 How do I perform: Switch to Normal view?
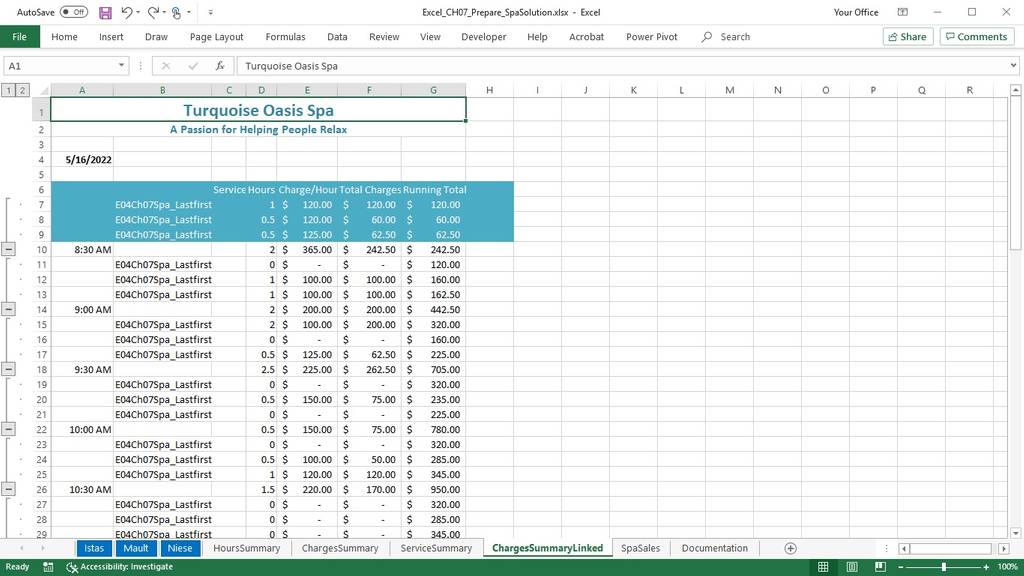pyautogui.click(x=823, y=567)
